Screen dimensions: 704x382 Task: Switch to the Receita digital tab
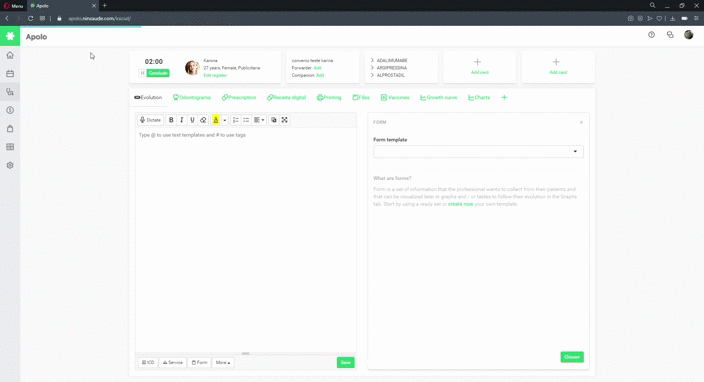(286, 97)
